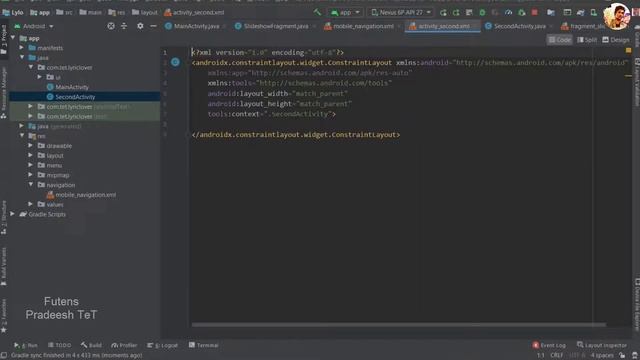640x360 pixels.
Task: Expand the layout folder in res
Action: coord(31,156)
